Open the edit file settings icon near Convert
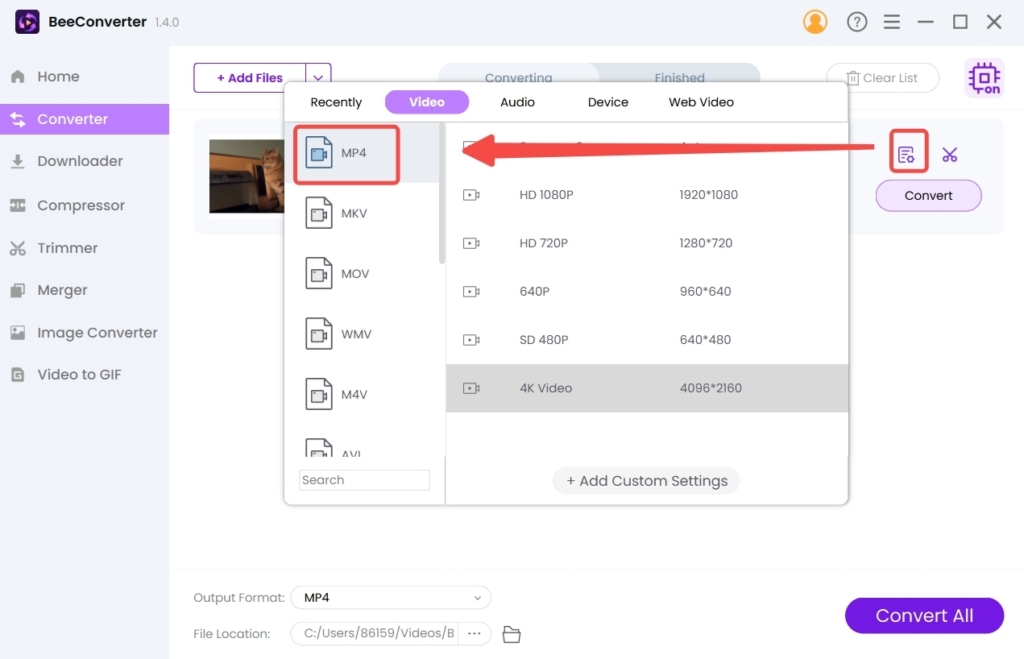The width and height of the screenshot is (1024, 659). [907, 153]
